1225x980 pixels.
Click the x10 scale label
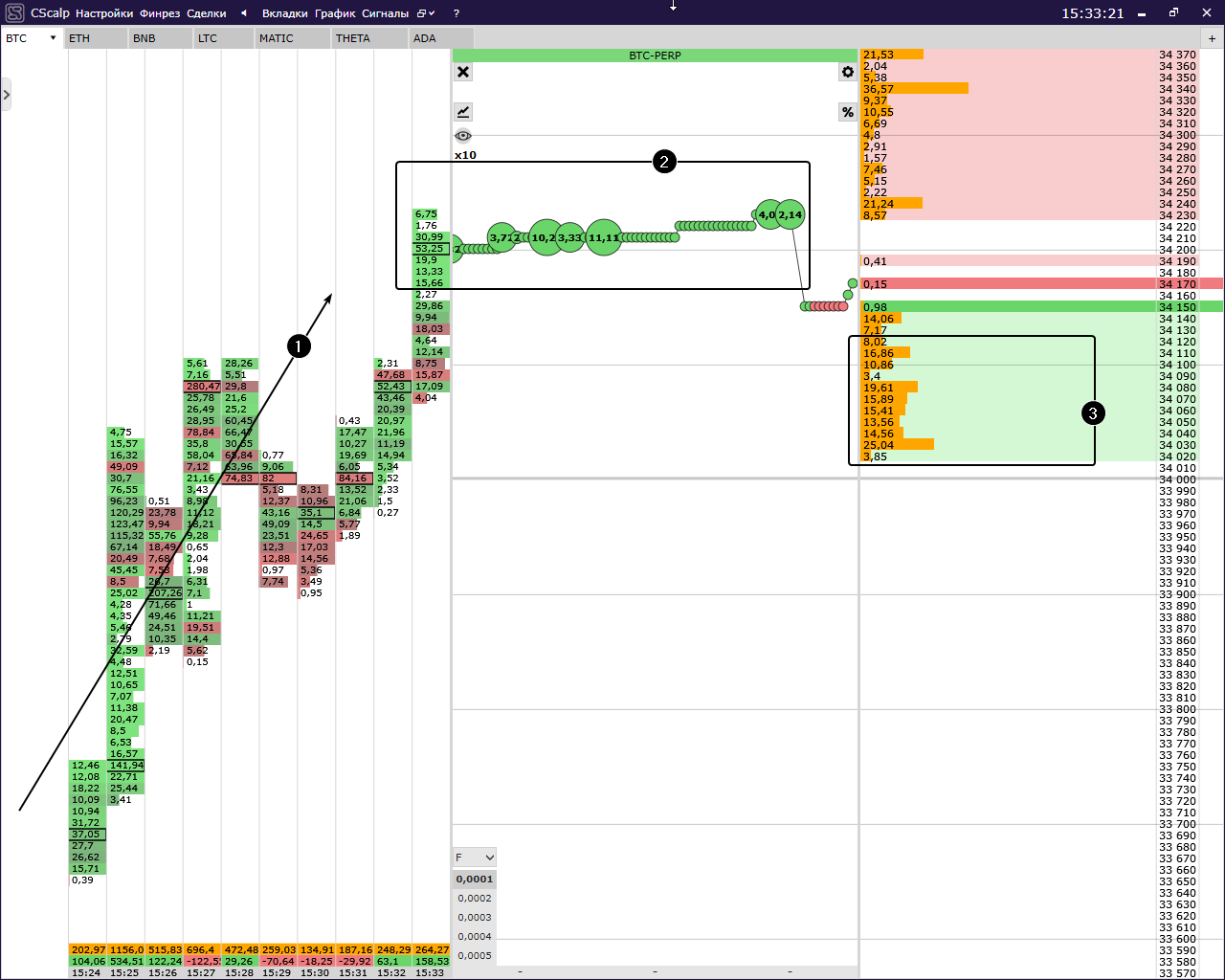(x=465, y=155)
